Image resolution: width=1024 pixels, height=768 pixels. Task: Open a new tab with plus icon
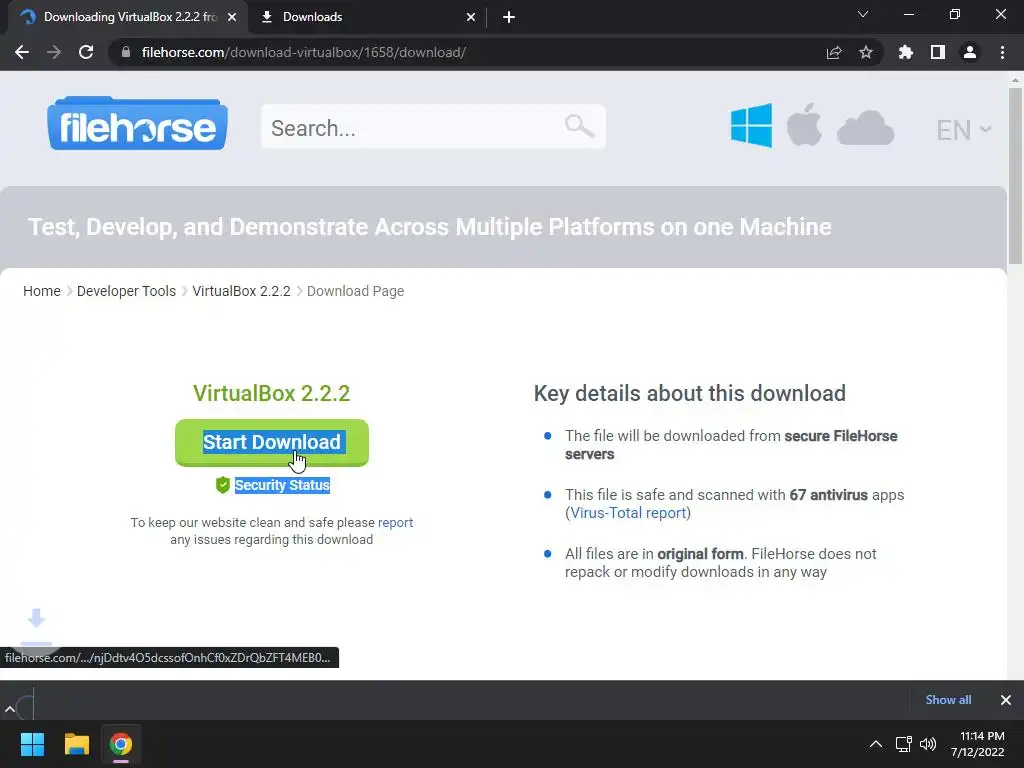pyautogui.click(x=509, y=17)
